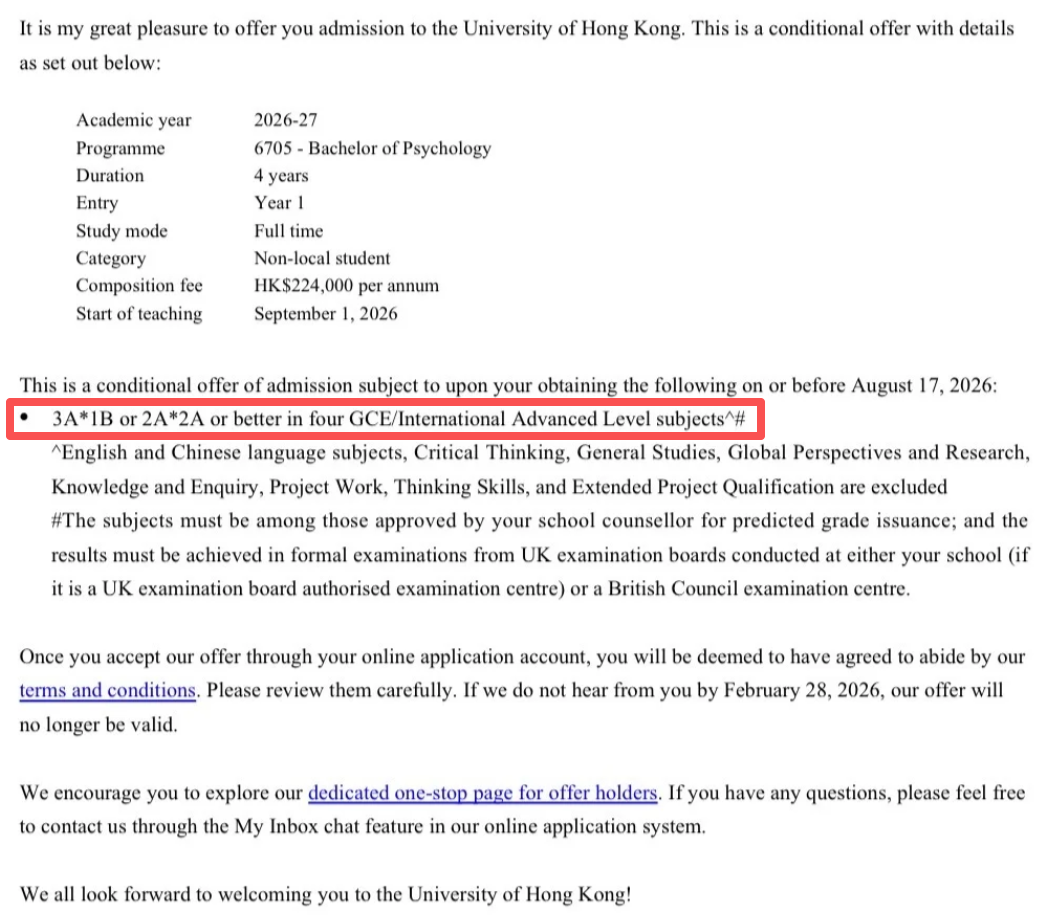The height and width of the screenshot is (922, 1054).
Task: Click the Duration value 4 years
Action: [281, 176]
